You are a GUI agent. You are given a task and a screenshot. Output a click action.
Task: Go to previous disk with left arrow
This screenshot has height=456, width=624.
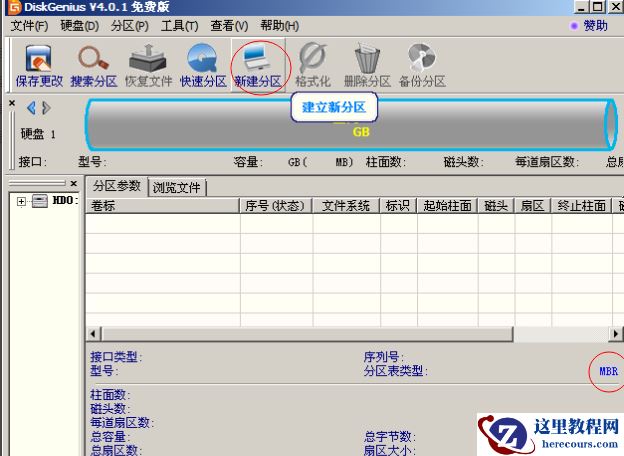(31, 108)
